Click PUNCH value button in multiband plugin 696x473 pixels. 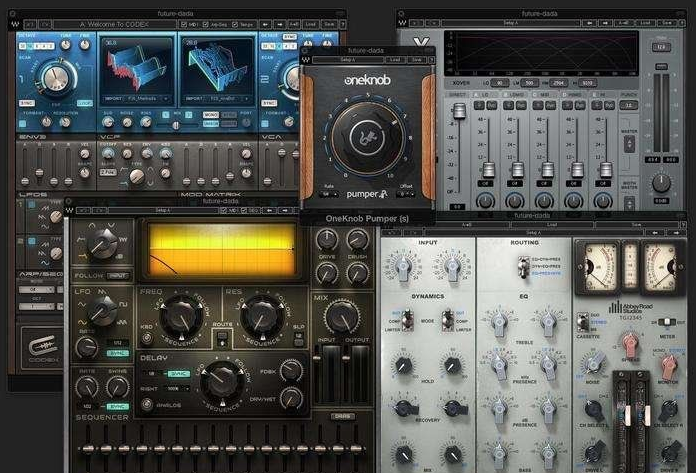click(629, 105)
